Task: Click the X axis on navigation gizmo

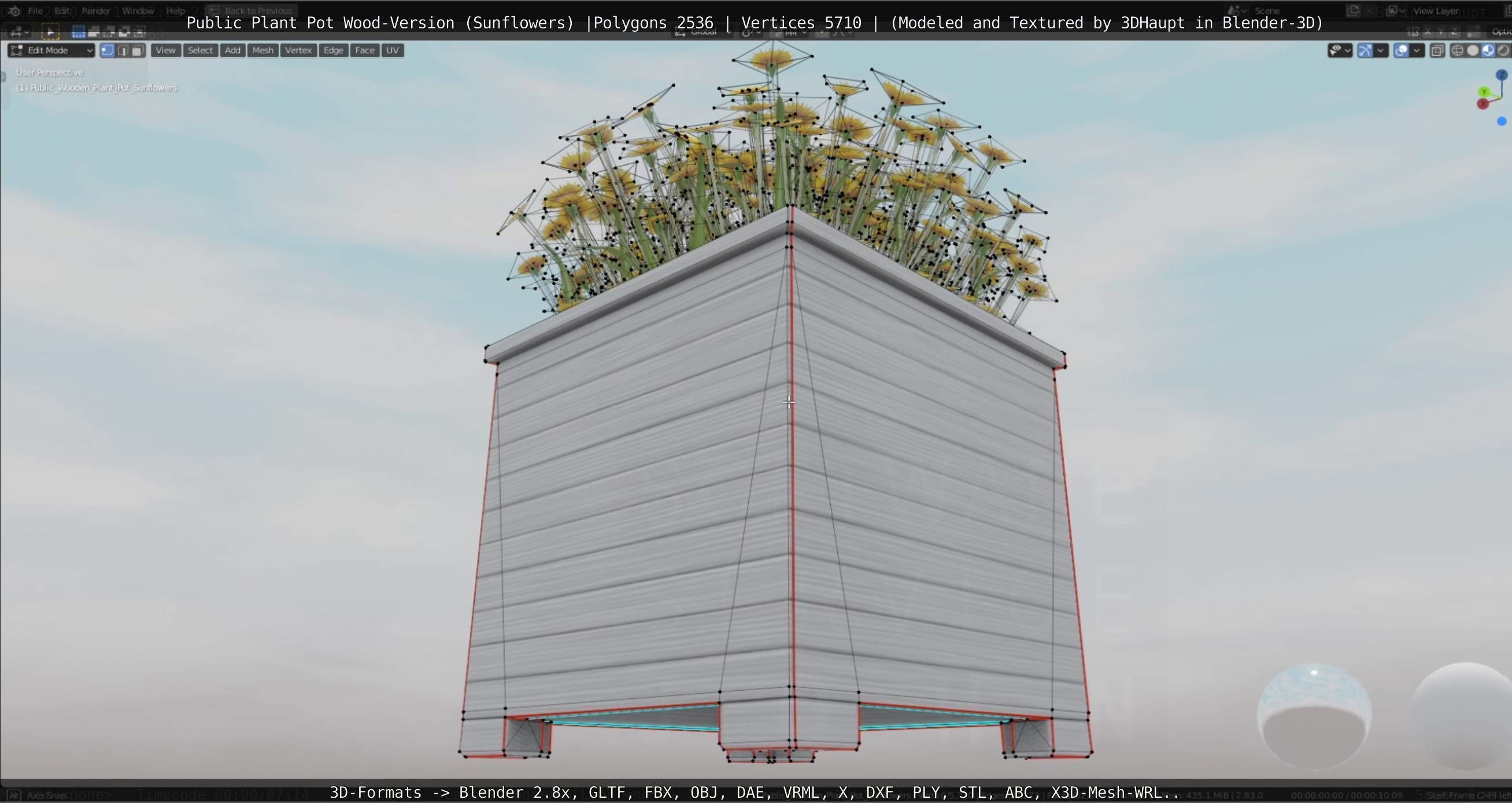Action: pos(1483,104)
